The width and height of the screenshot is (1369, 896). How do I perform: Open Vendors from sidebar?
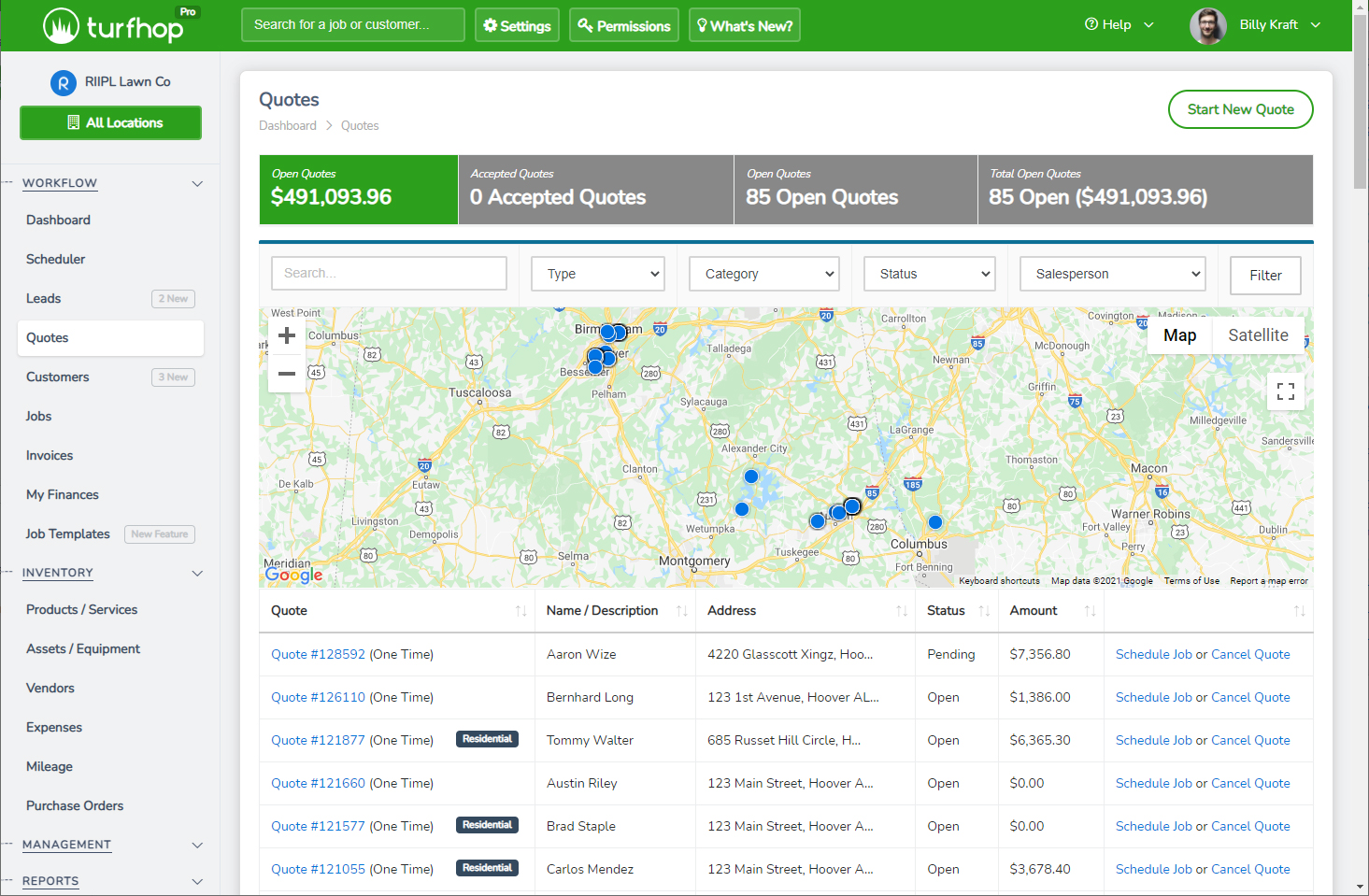pyautogui.click(x=50, y=689)
